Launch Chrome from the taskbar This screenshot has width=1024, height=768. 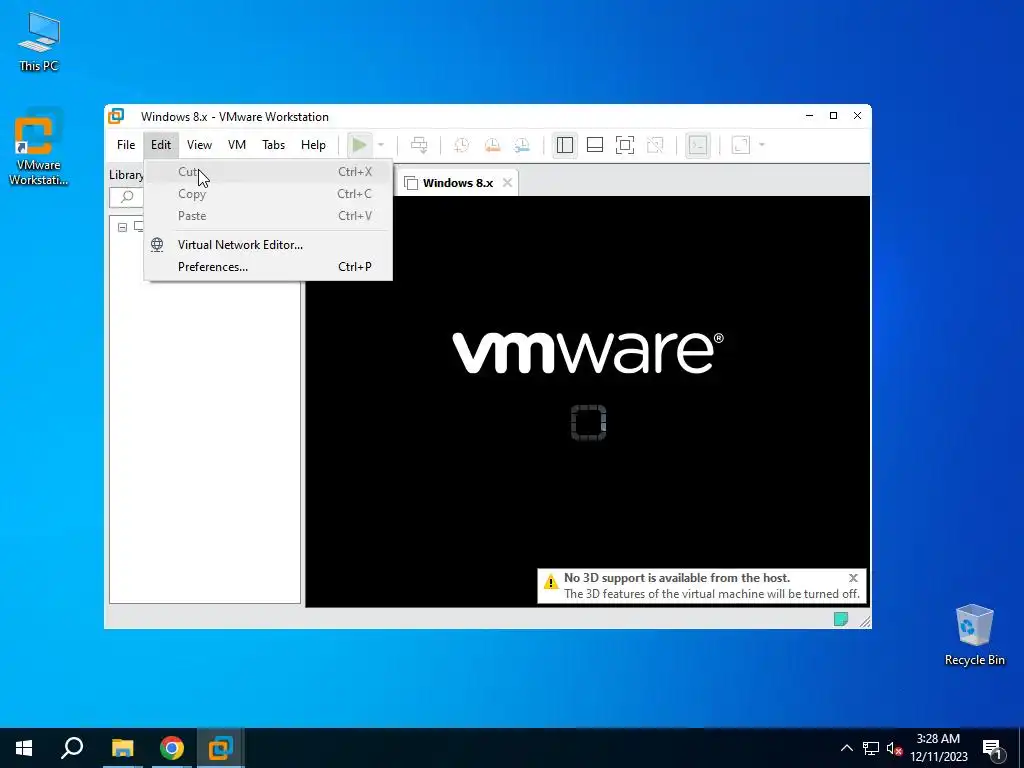coord(172,748)
